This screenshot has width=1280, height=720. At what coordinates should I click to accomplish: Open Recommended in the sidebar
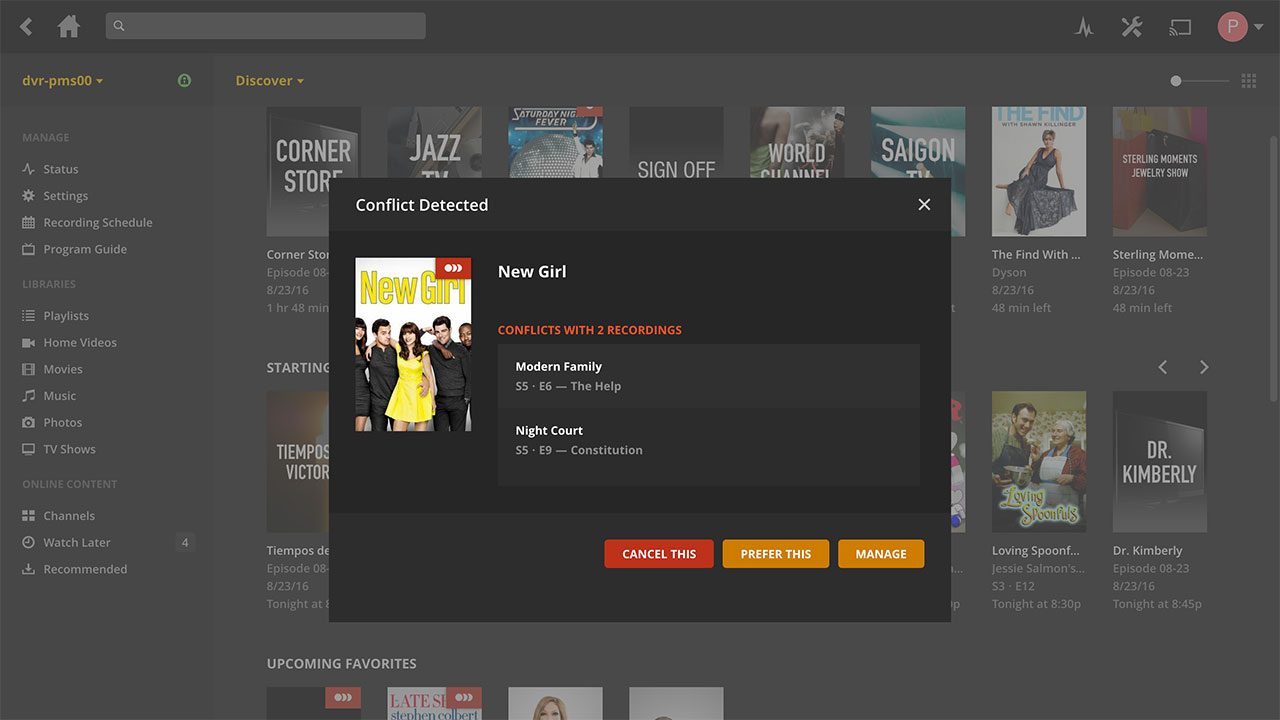85,569
